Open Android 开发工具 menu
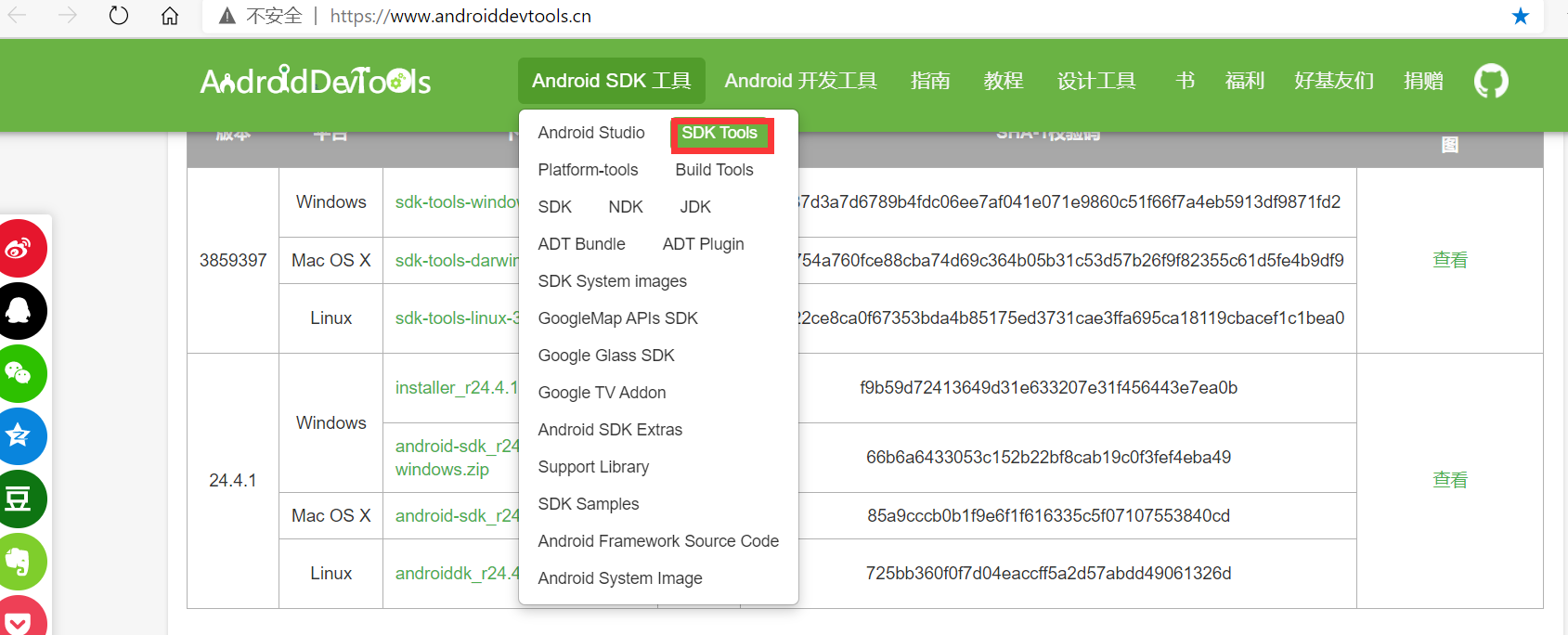The width and height of the screenshot is (1568, 635). (x=801, y=81)
